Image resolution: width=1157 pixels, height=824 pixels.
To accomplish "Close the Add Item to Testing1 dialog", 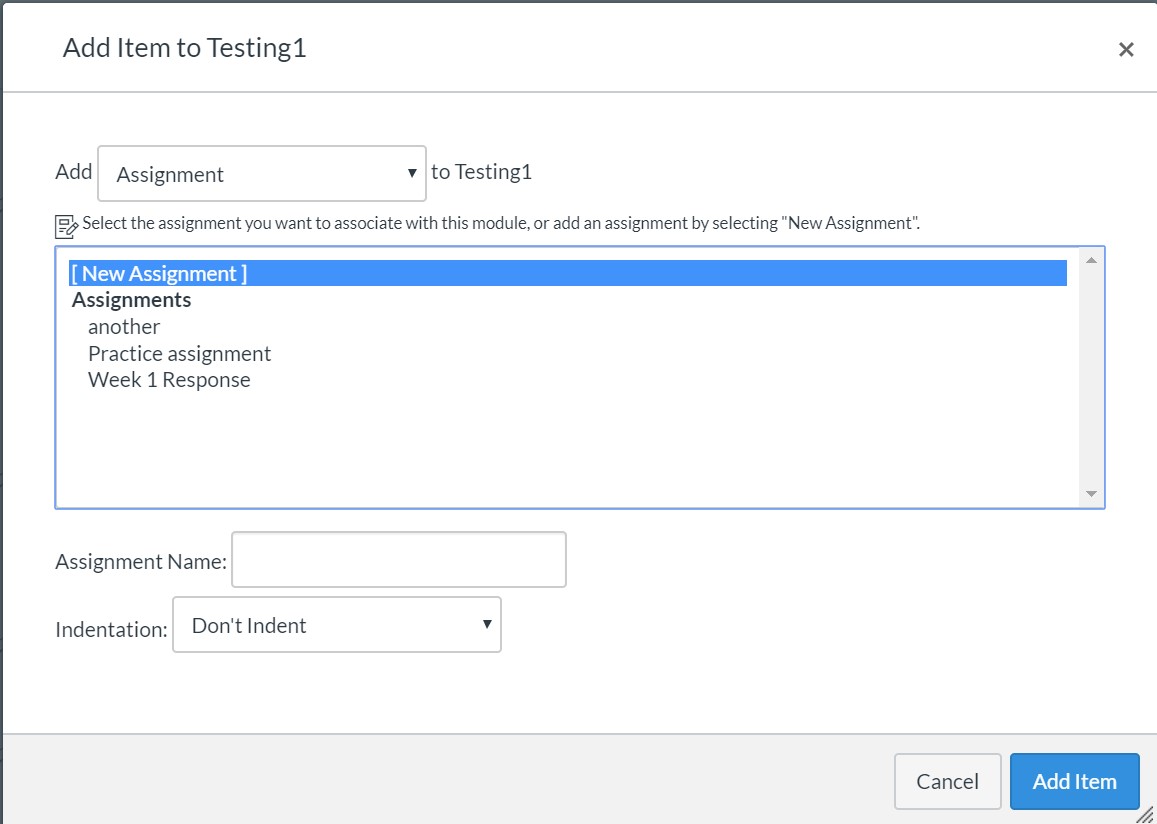I will click(1126, 49).
